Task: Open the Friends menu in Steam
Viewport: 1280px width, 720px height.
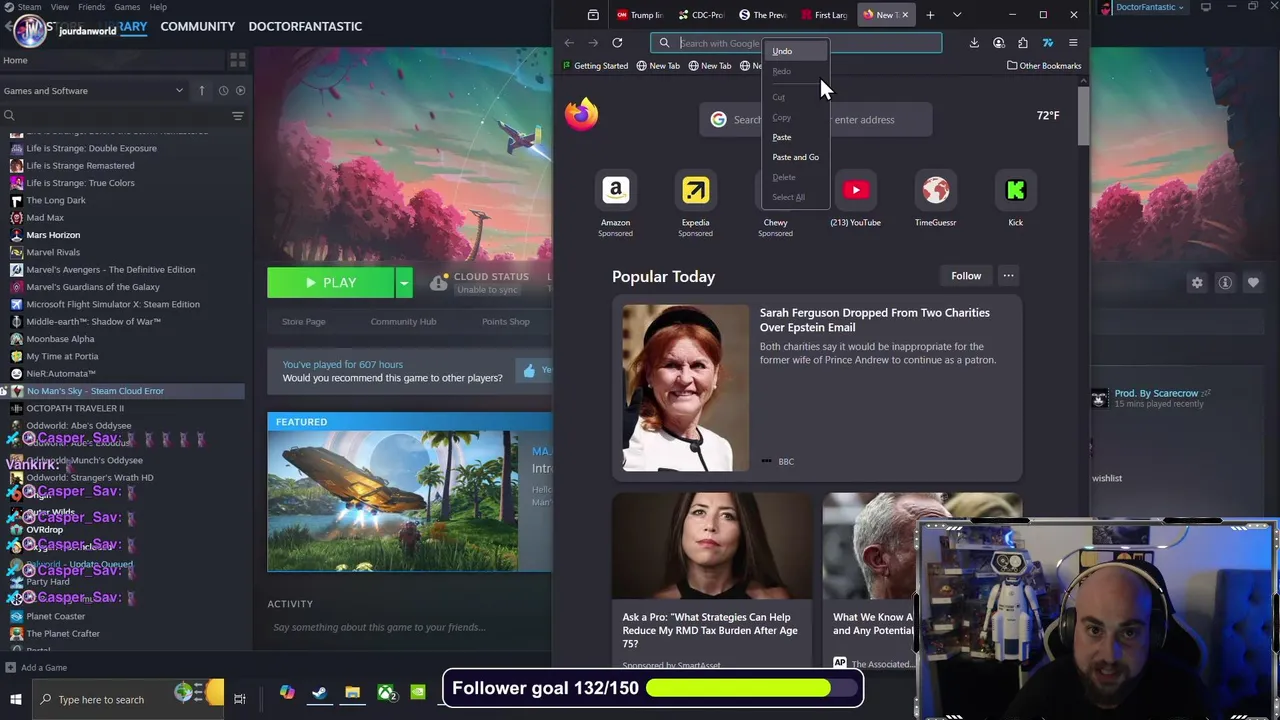Action: pos(91,7)
